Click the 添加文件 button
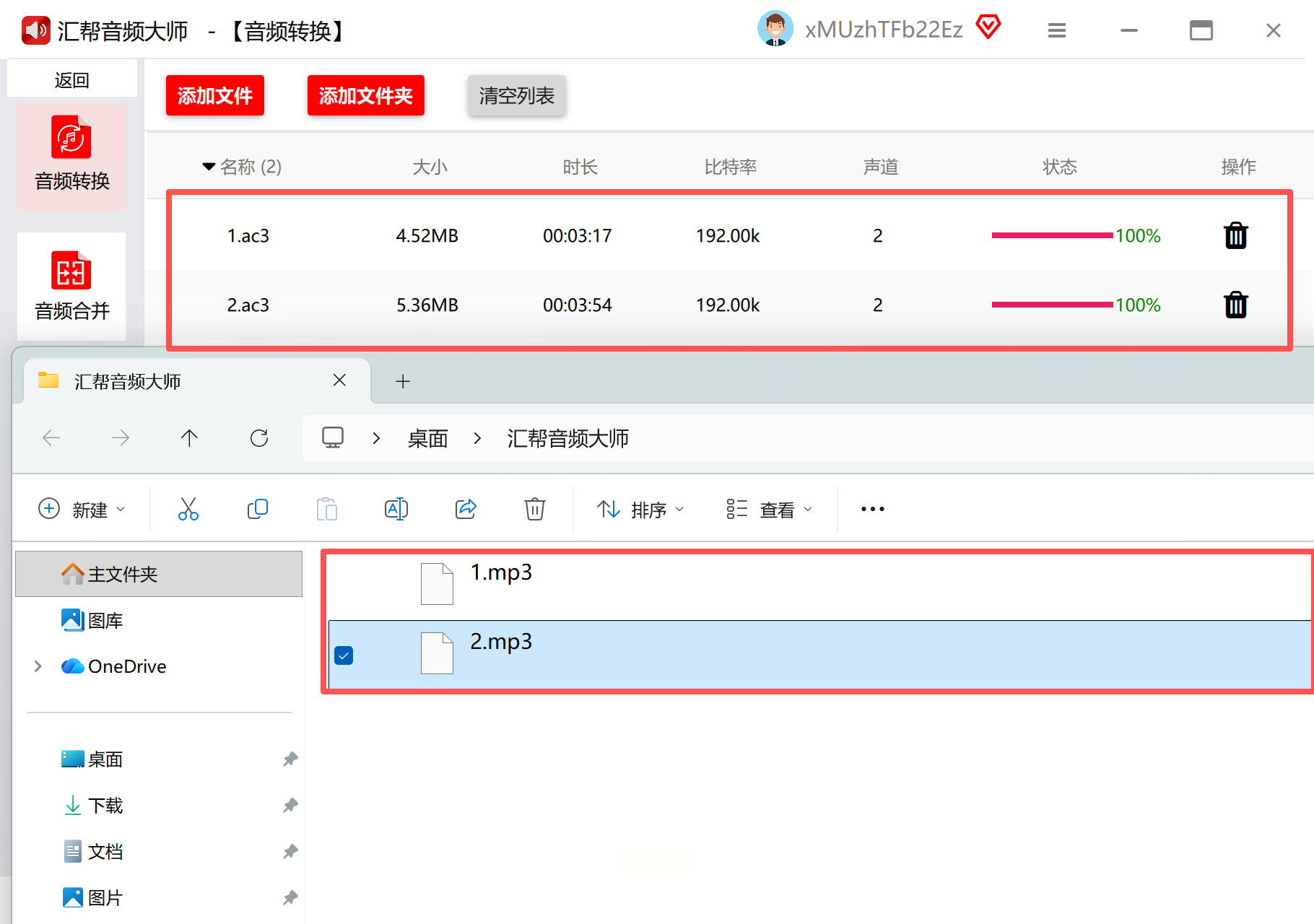 click(214, 95)
